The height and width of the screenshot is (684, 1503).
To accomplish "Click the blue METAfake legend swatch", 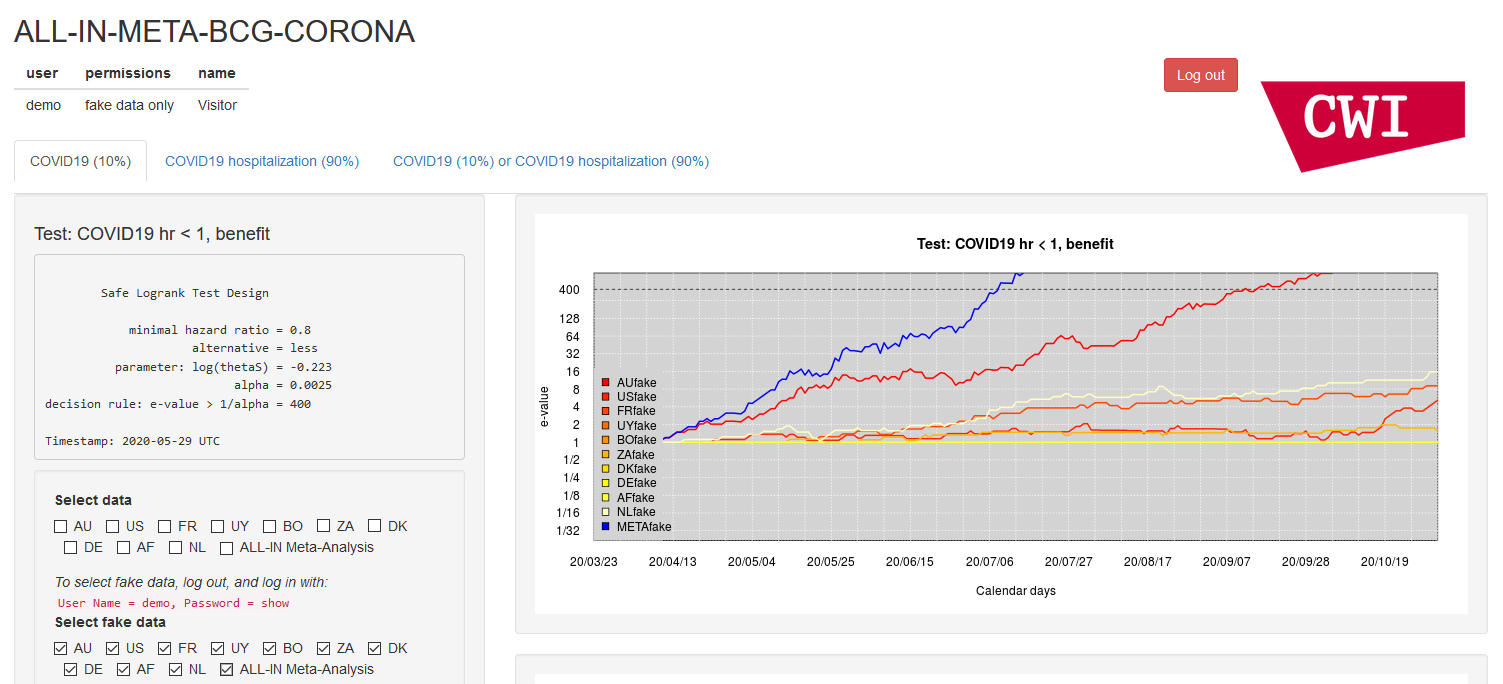I will (x=606, y=526).
